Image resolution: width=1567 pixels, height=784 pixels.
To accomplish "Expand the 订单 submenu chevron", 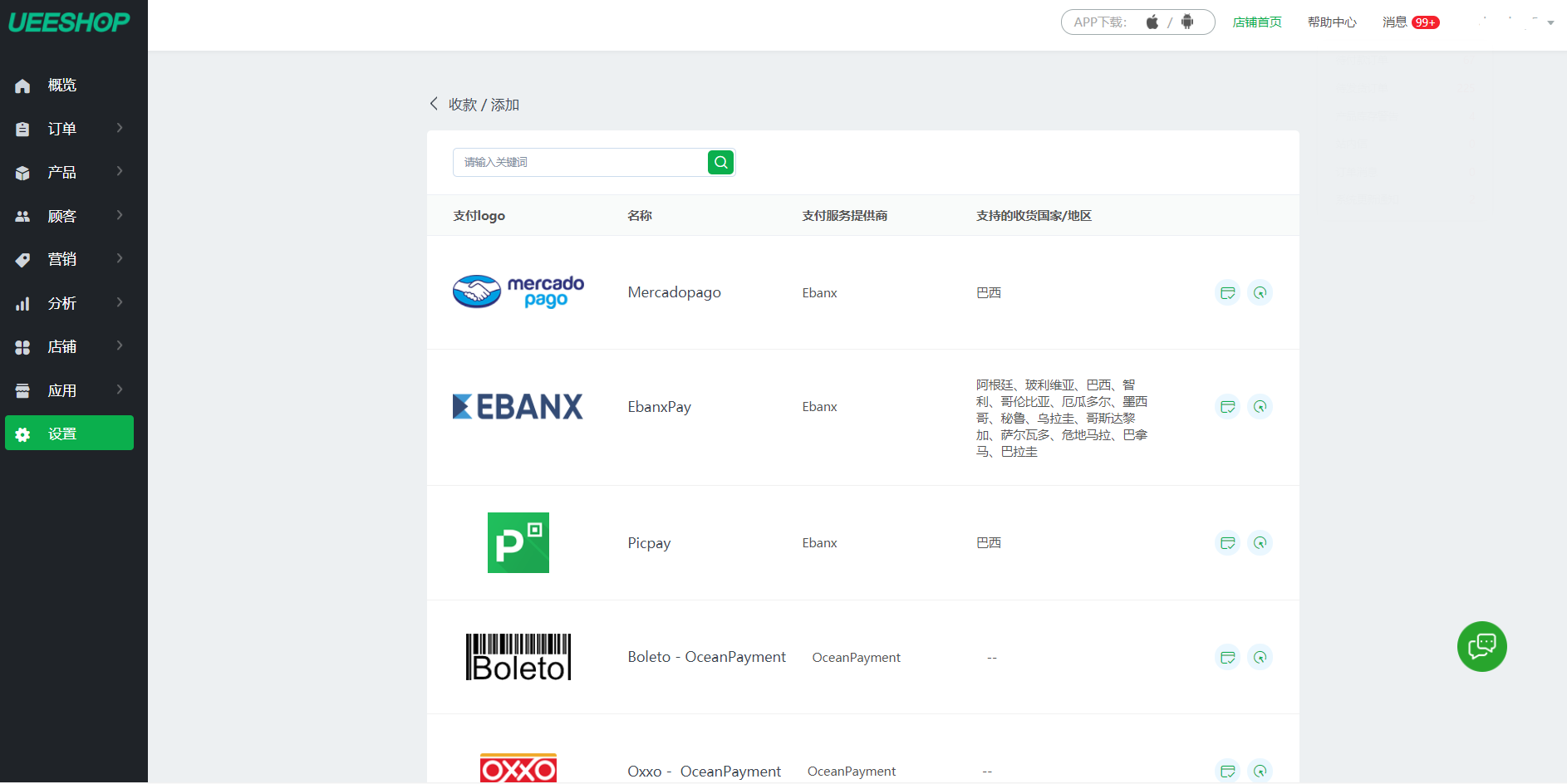I will click(120, 128).
